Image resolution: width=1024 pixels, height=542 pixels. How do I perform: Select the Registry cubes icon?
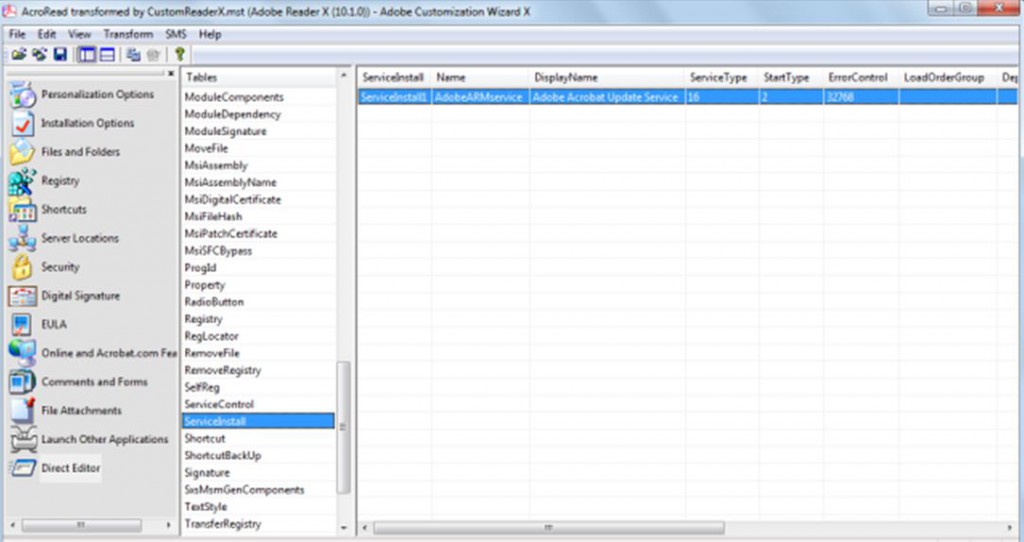click(22, 181)
